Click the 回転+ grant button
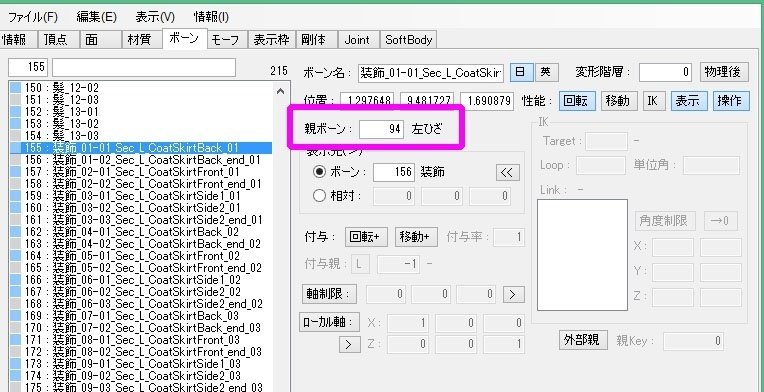Viewport: 764px width, 392px height. (x=365, y=237)
